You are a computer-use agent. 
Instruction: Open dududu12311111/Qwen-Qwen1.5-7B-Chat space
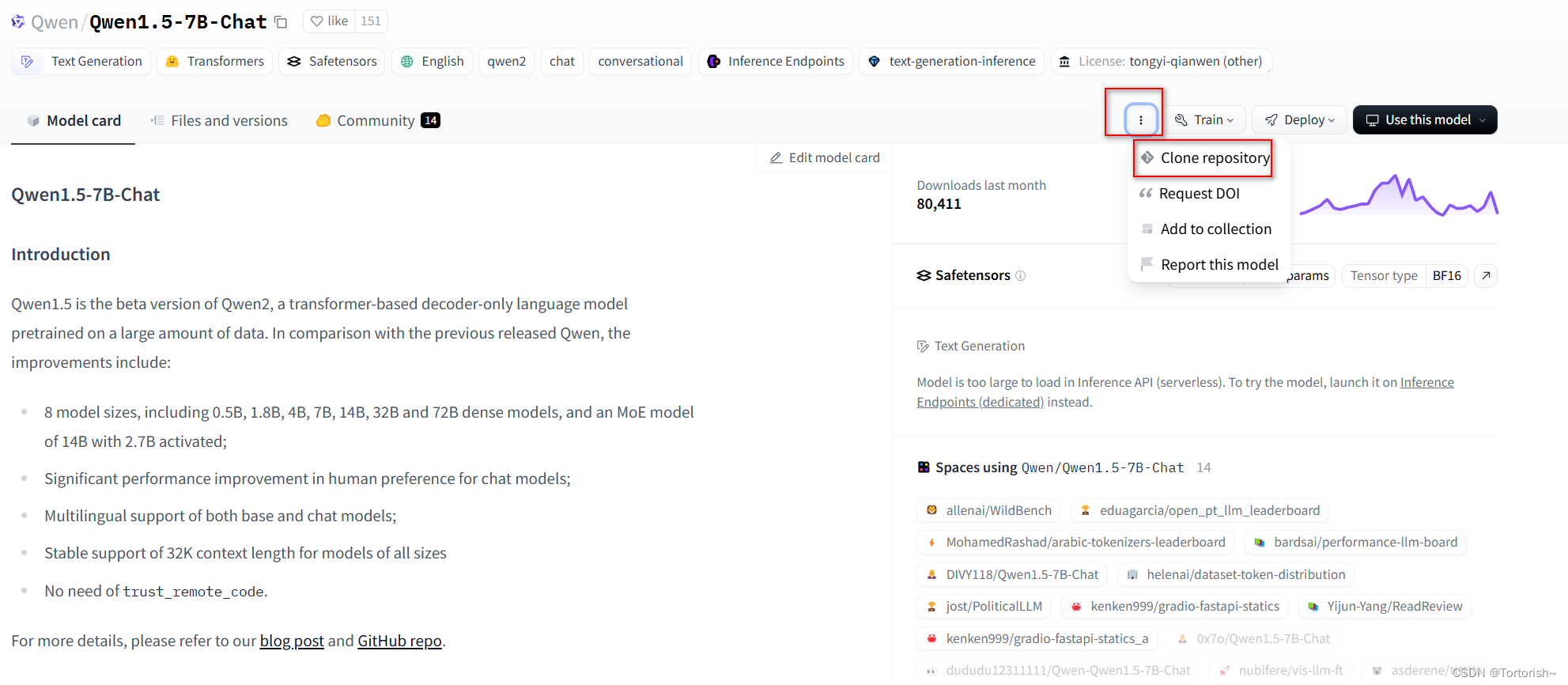click(x=1058, y=670)
